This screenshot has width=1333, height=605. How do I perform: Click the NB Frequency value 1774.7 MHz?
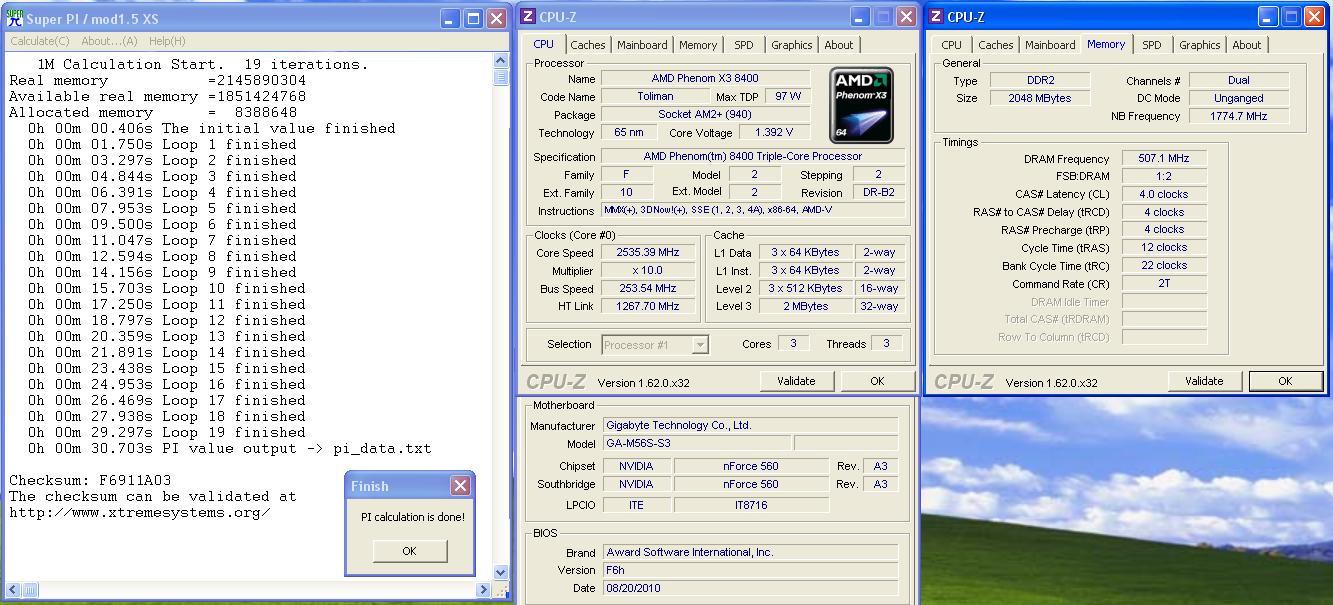coord(1238,116)
